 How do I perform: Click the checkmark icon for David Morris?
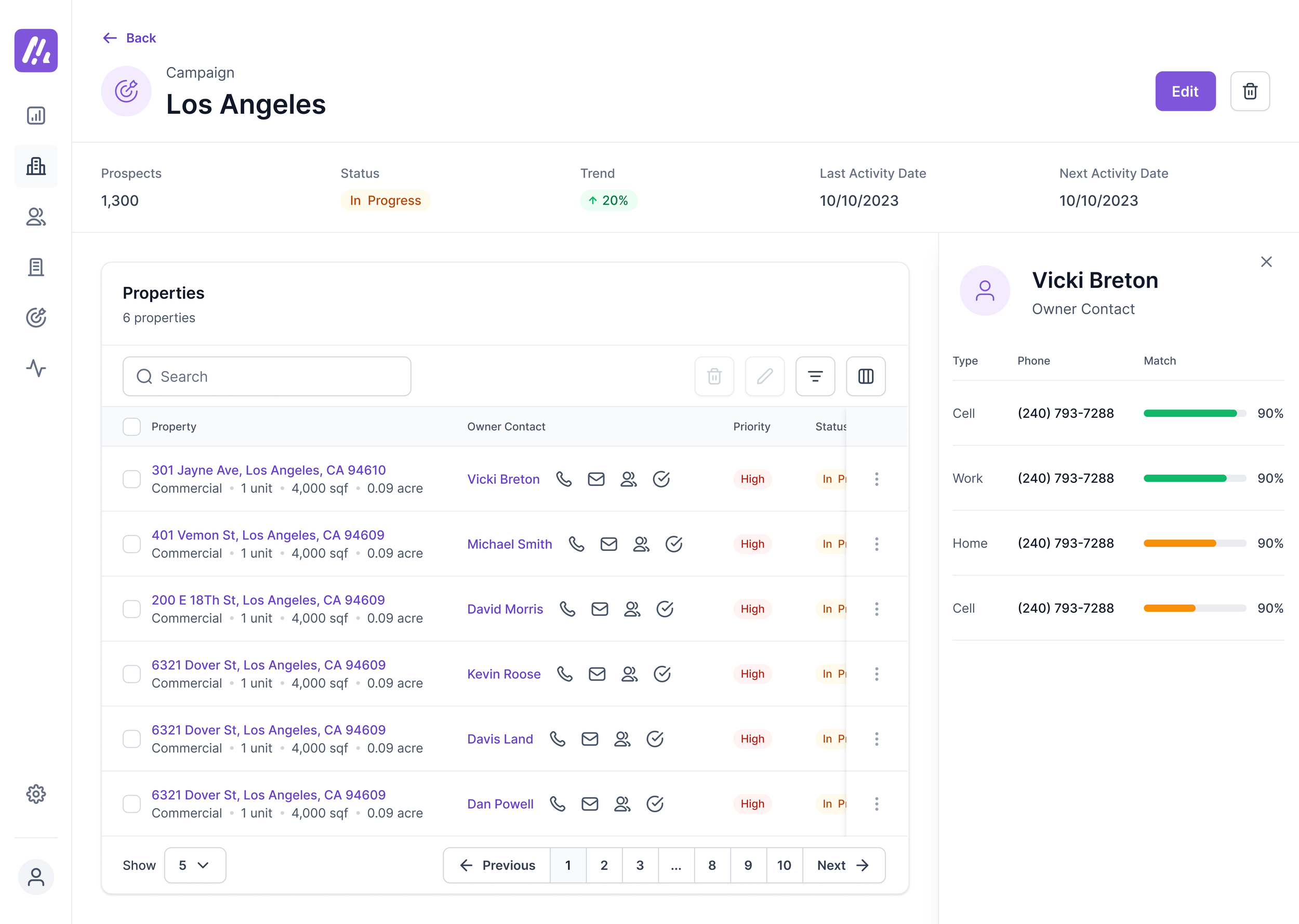click(x=664, y=609)
